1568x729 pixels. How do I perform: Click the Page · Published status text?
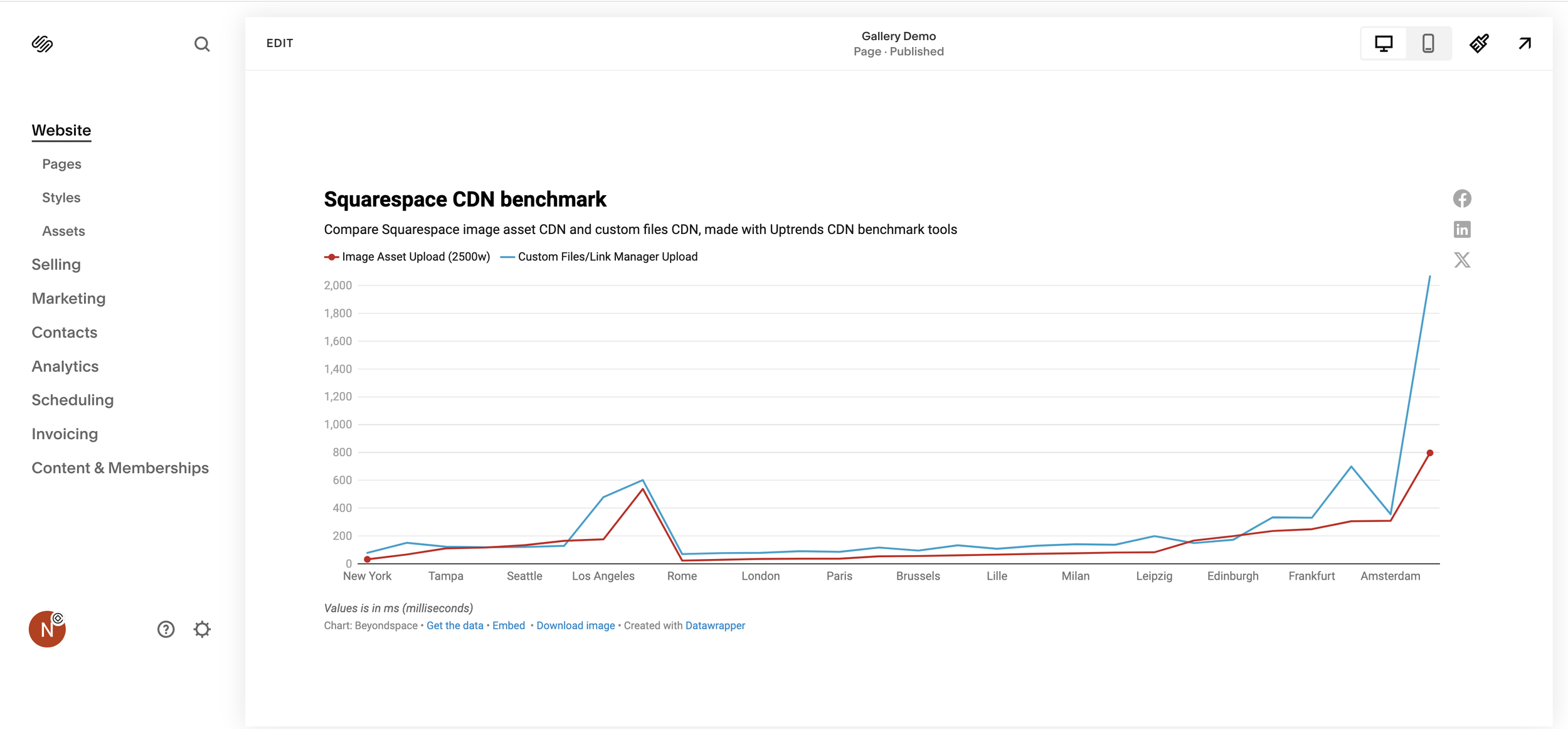click(898, 51)
